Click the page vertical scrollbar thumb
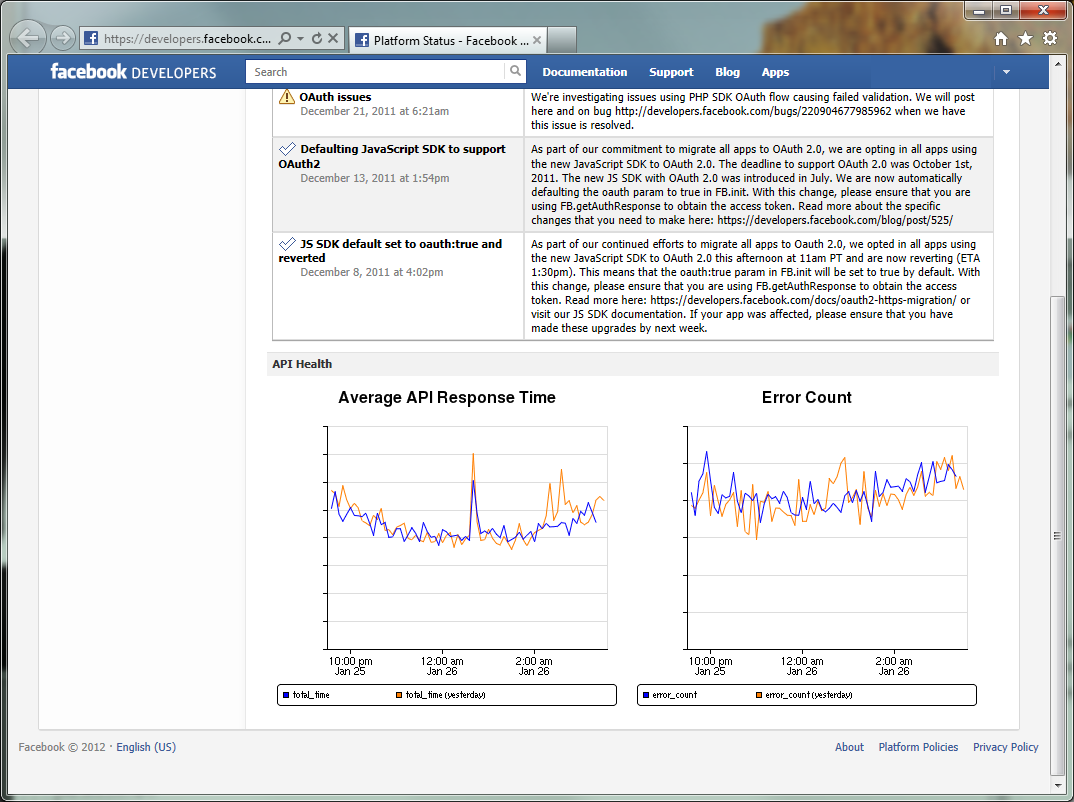1074x802 pixels. [x=1058, y=535]
